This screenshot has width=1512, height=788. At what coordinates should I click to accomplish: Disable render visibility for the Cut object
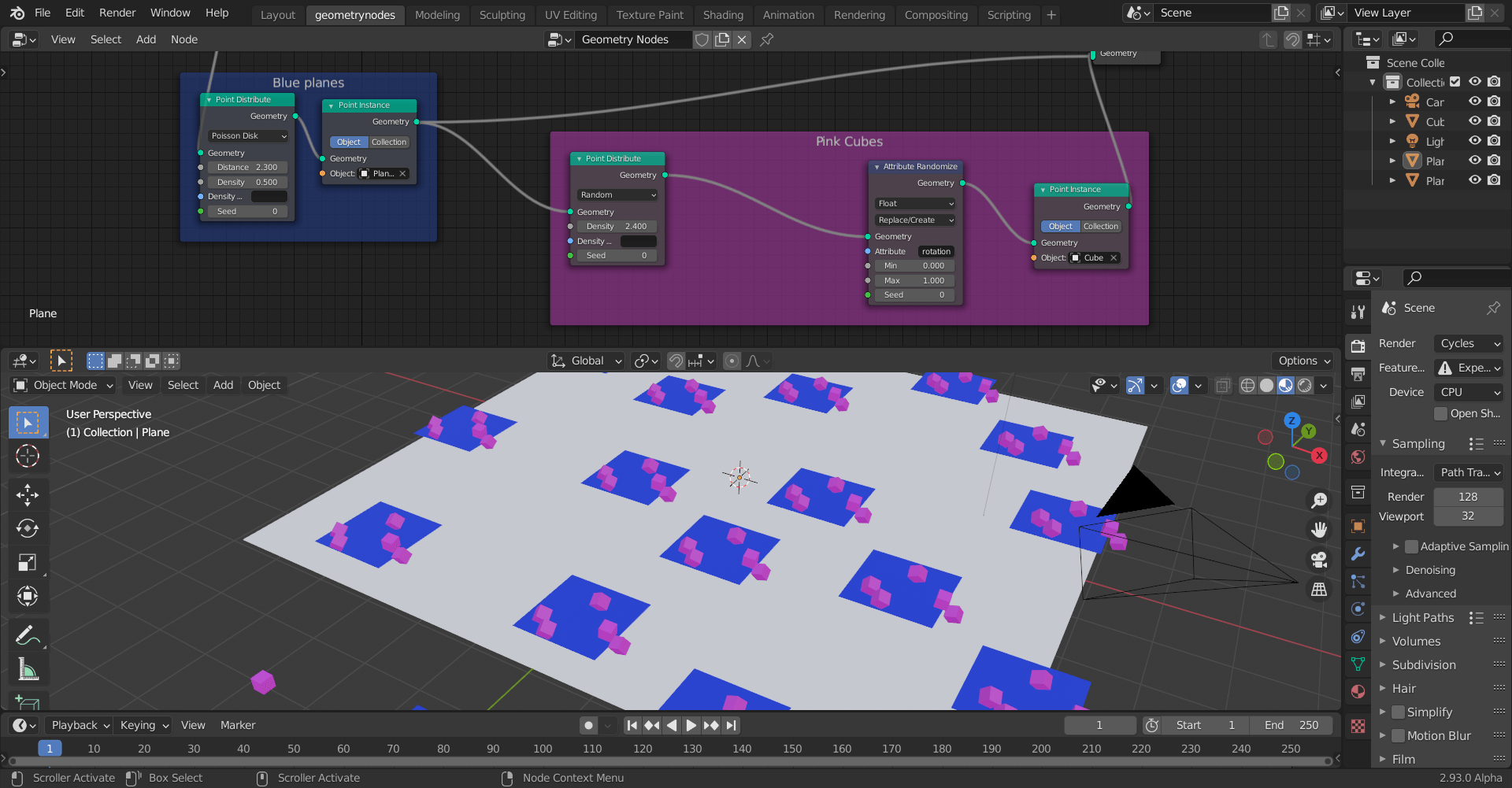tap(1494, 120)
